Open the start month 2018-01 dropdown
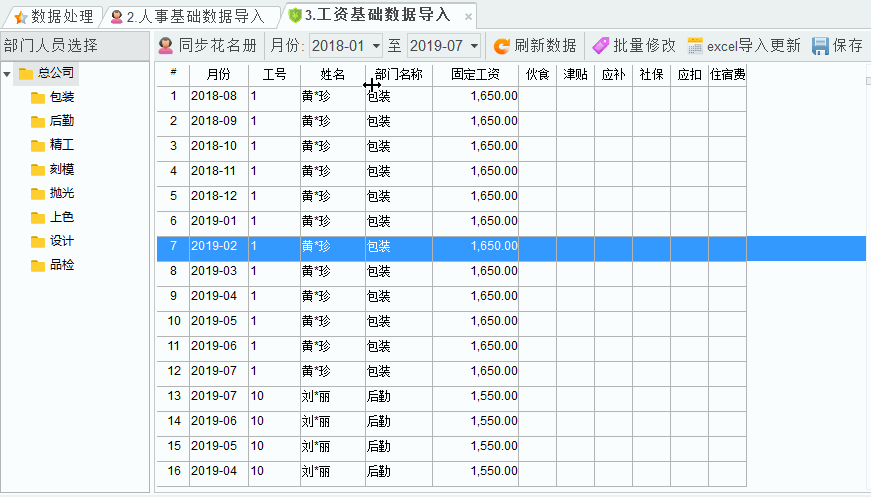 376,46
